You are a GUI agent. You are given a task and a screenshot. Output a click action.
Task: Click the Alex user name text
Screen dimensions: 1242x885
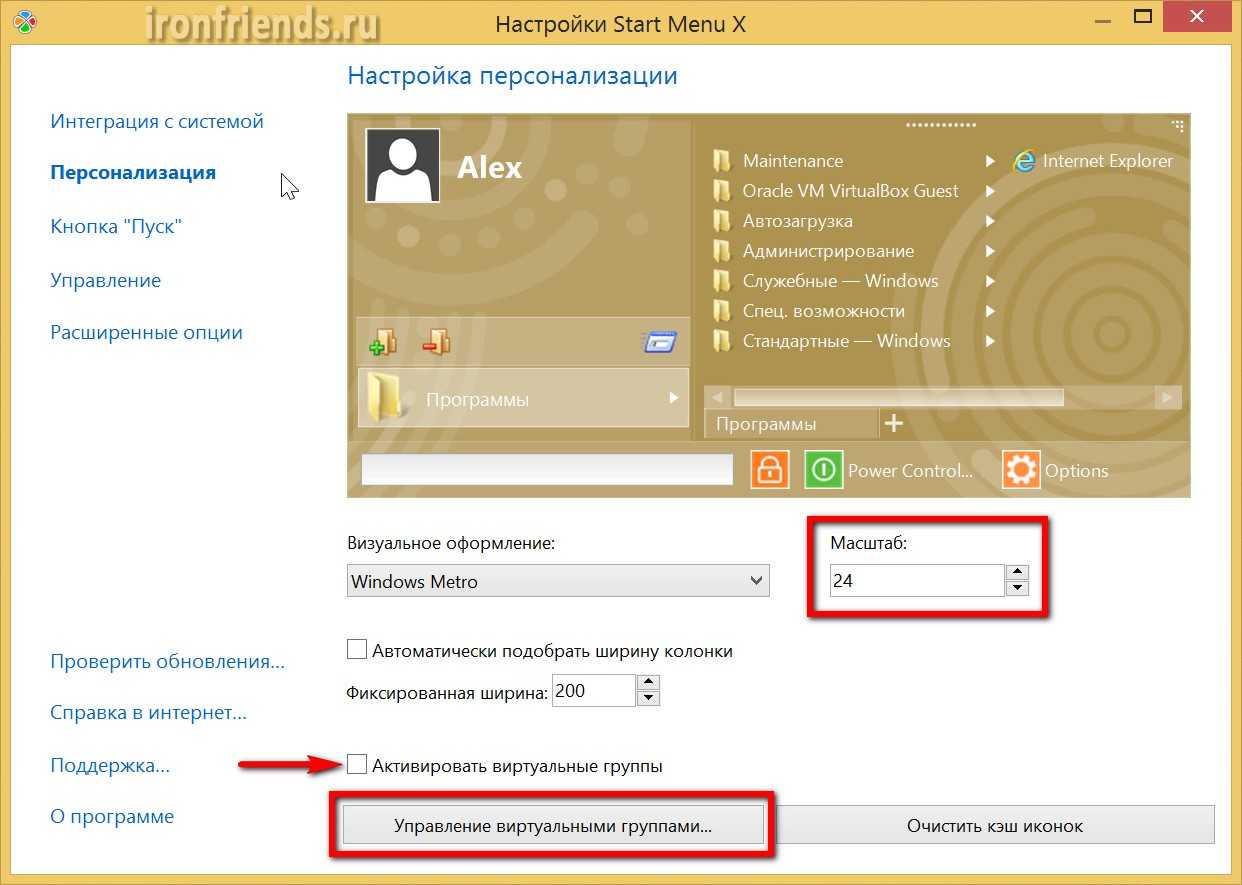(490, 167)
